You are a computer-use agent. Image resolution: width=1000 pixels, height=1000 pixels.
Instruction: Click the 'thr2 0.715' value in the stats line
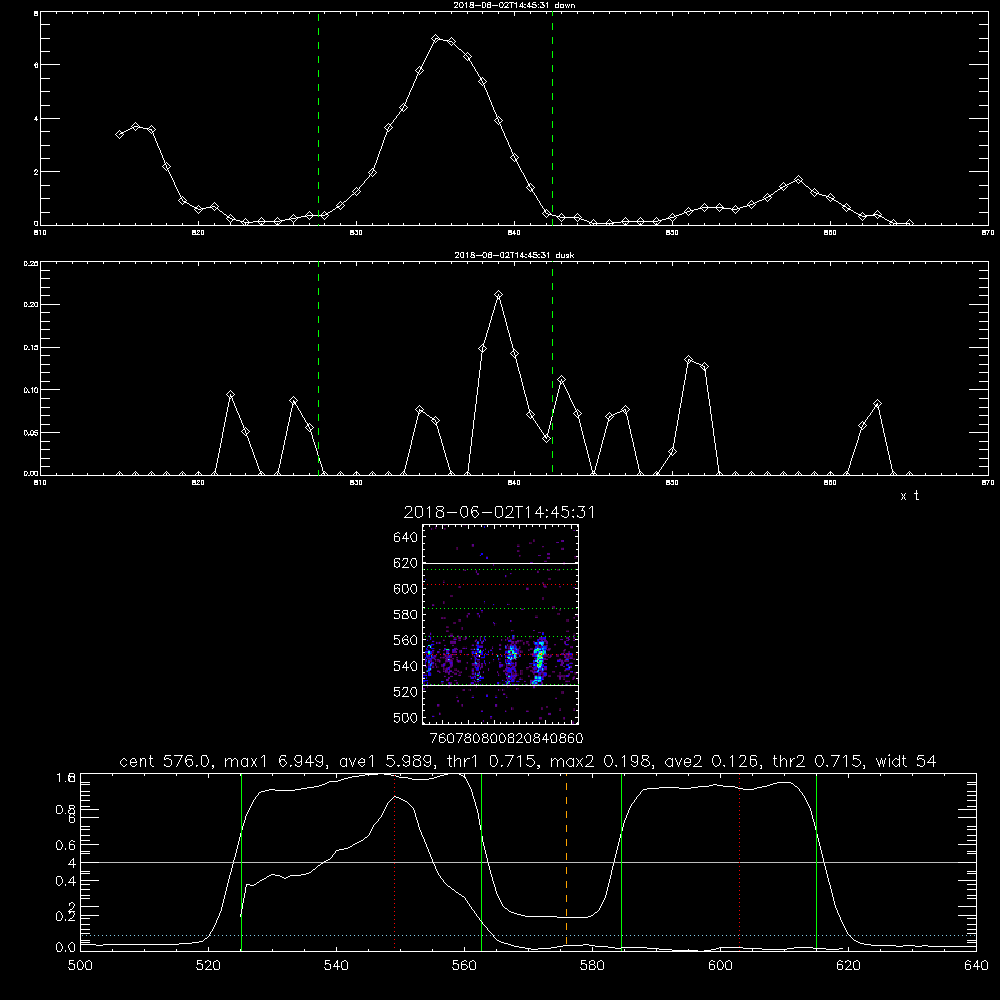tap(820, 761)
